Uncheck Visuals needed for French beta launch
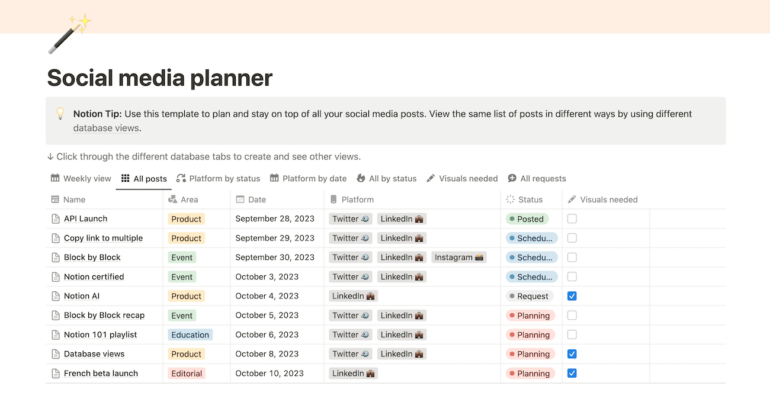The width and height of the screenshot is (770, 405). click(572, 374)
